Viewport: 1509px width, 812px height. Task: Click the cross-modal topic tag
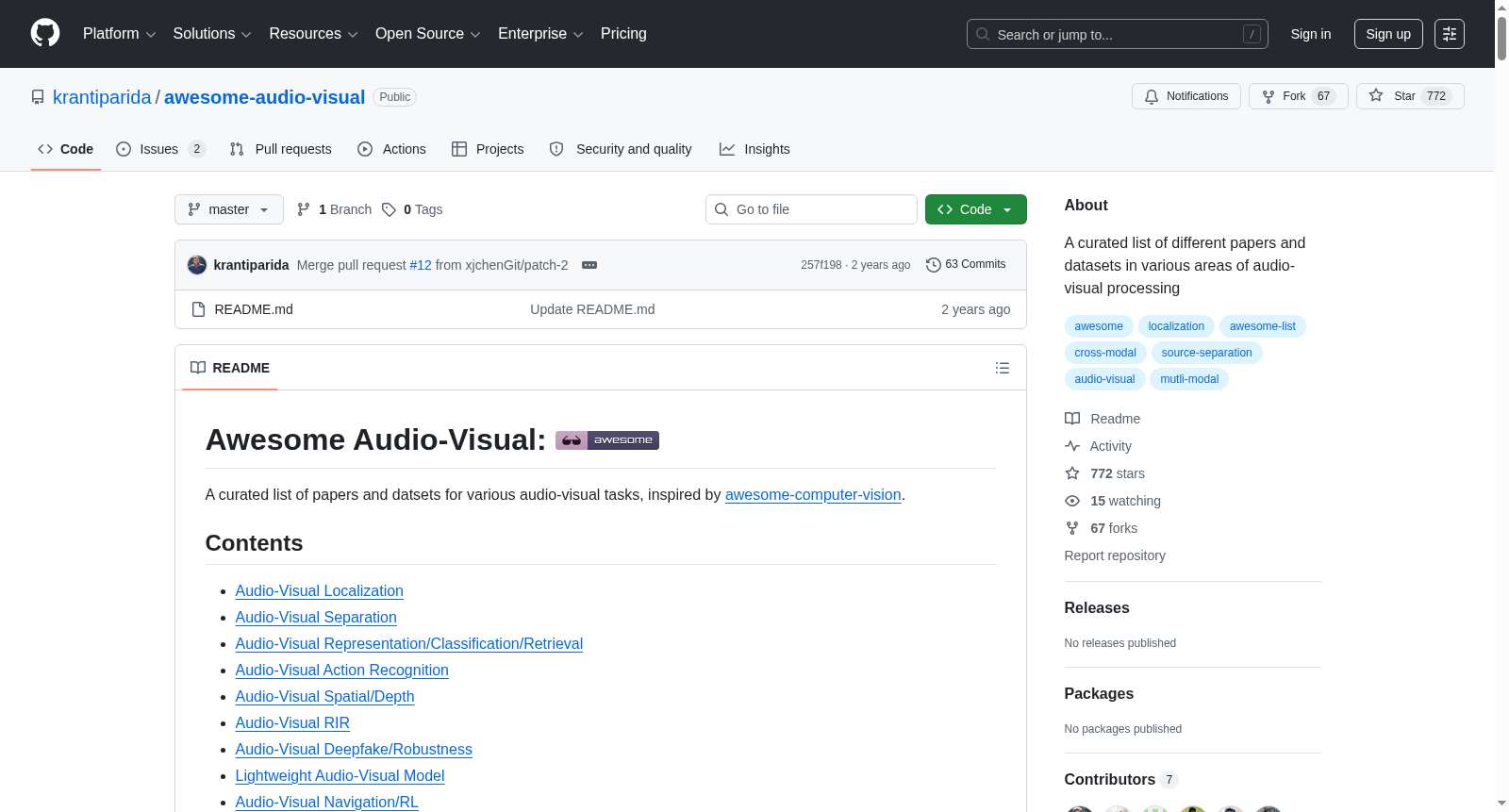(x=1105, y=353)
